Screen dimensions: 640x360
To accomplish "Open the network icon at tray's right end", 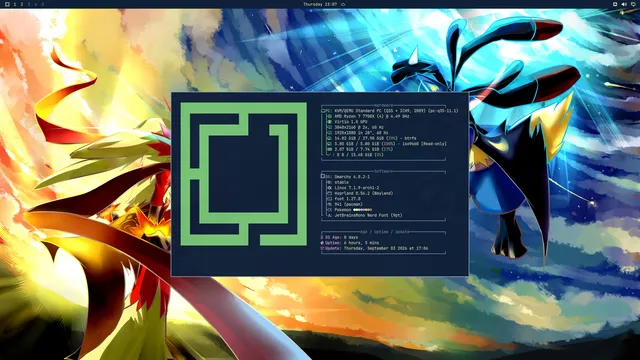I will click(x=633, y=4).
